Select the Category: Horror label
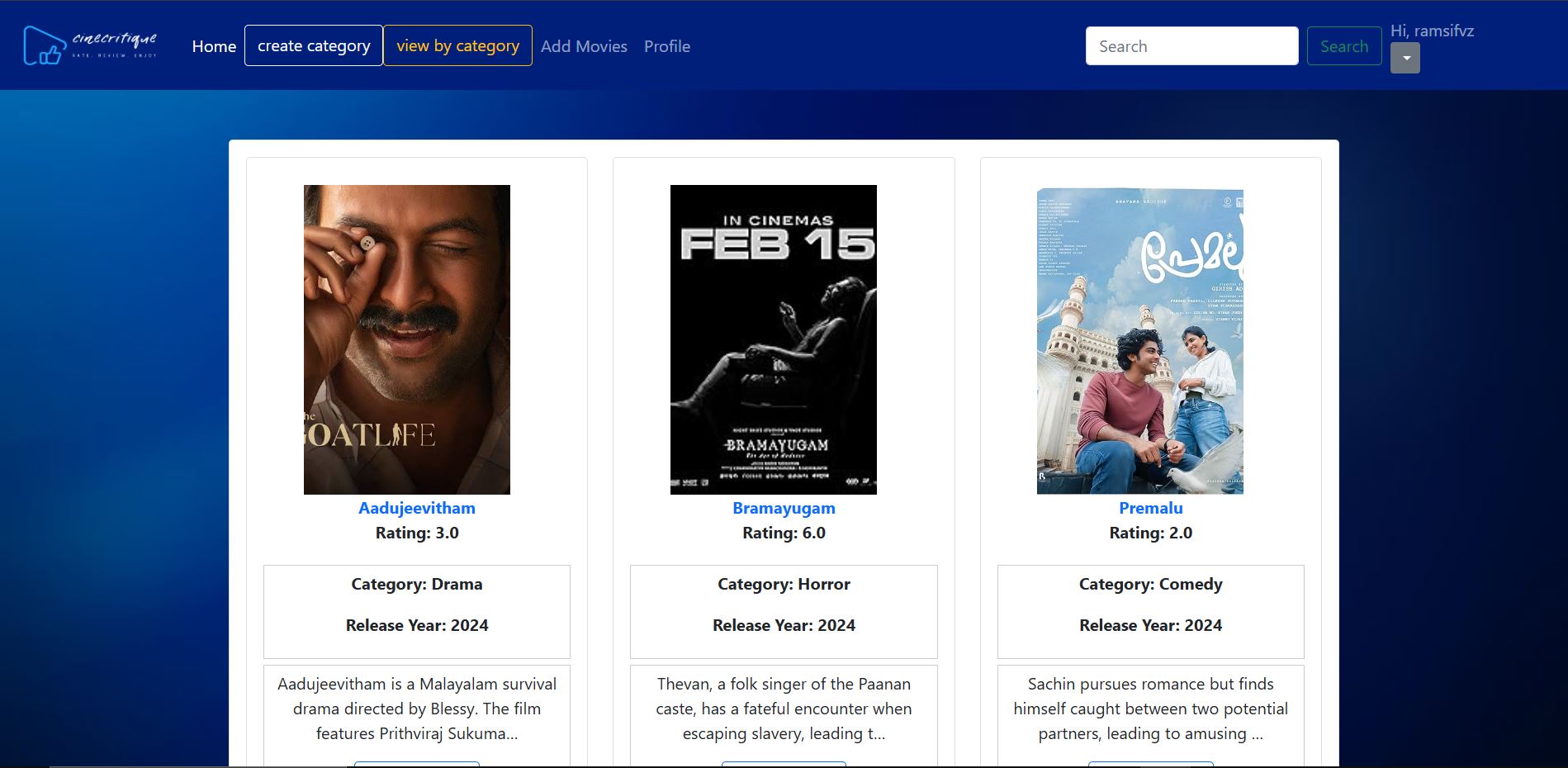 click(784, 584)
